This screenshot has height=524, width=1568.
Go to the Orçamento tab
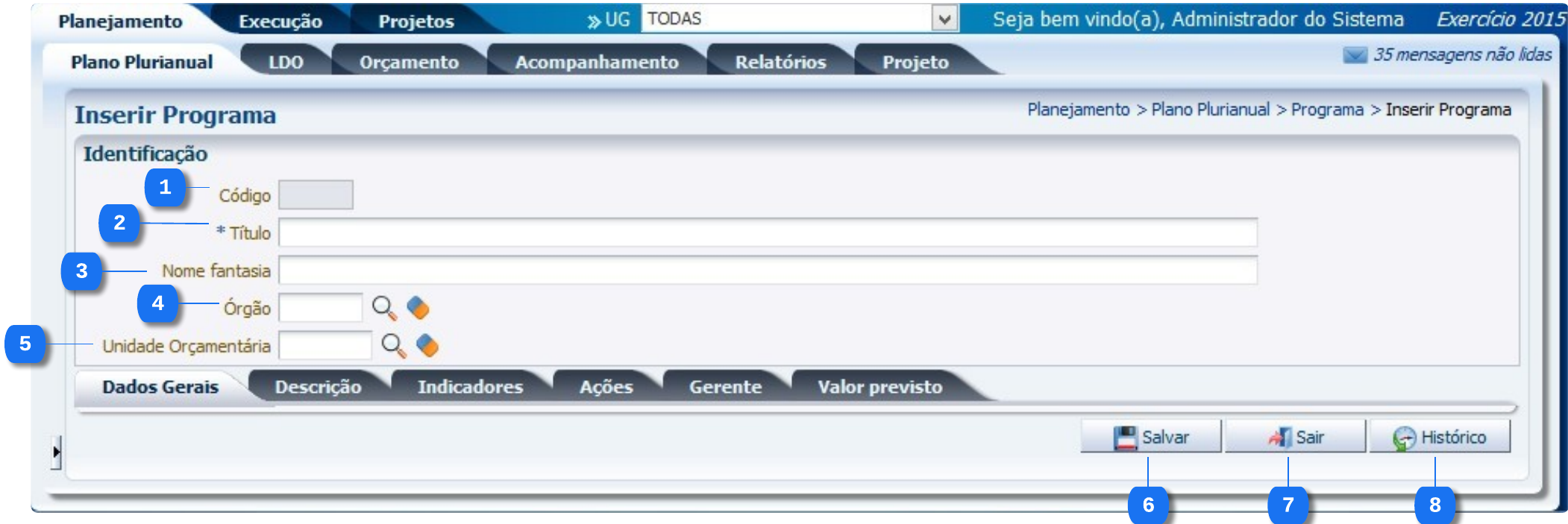coord(409,62)
